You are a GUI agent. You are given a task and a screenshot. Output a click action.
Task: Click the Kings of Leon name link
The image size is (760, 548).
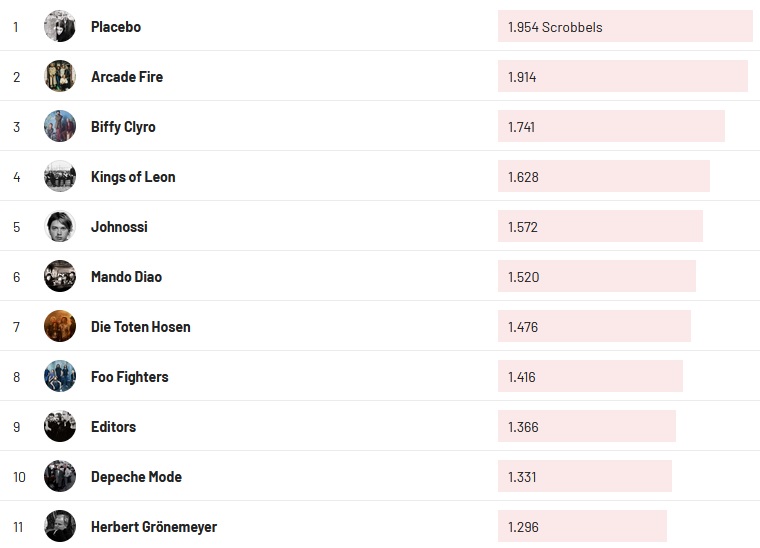tap(133, 177)
